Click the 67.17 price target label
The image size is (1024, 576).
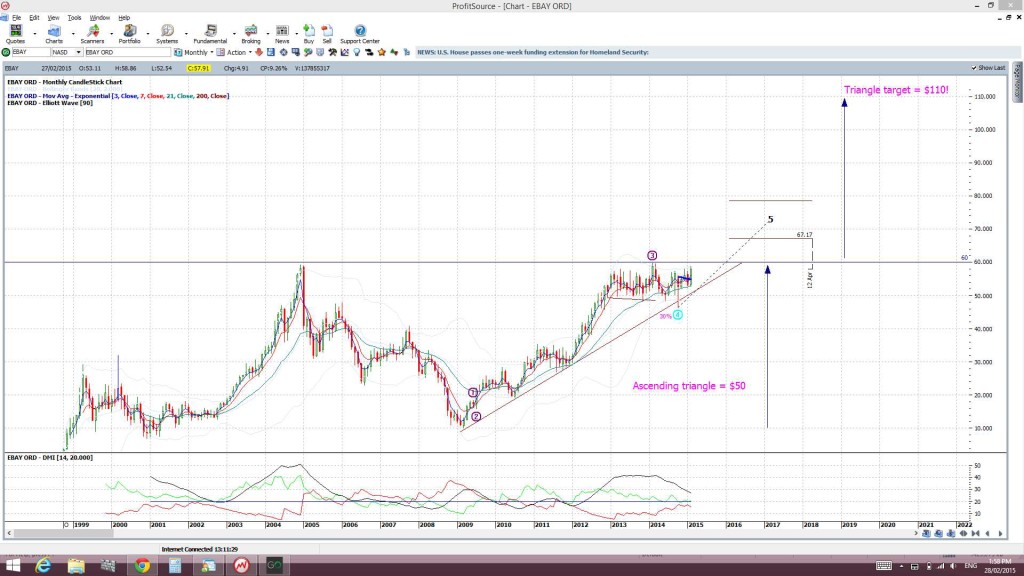[805, 235]
